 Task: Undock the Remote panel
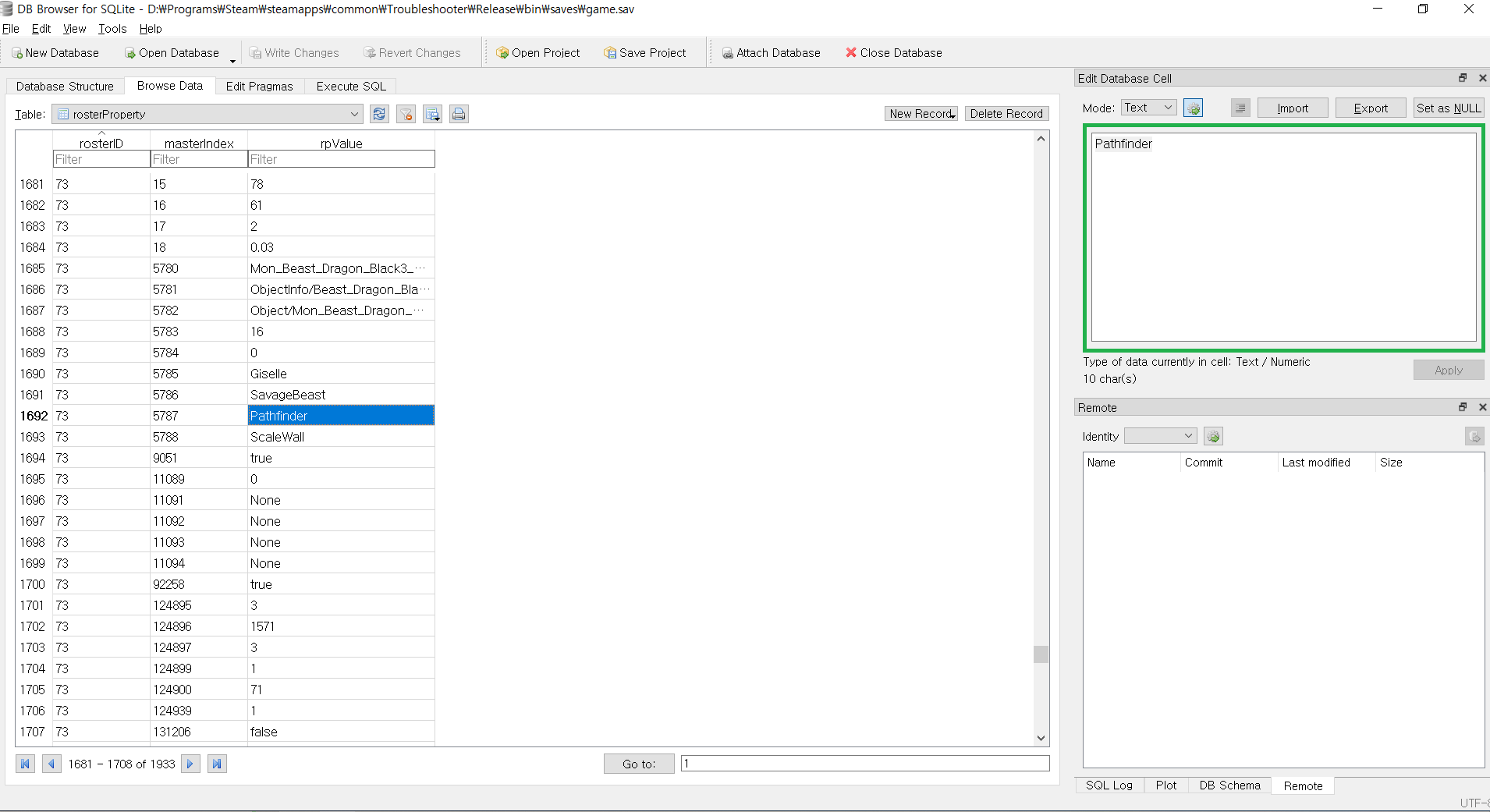pyautogui.click(x=1463, y=407)
